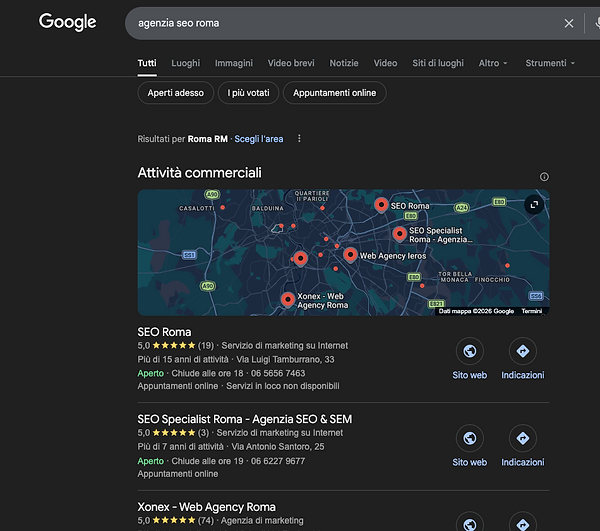This screenshot has height=531, width=600.
Task: Click the Google logo
Action: [68, 22]
